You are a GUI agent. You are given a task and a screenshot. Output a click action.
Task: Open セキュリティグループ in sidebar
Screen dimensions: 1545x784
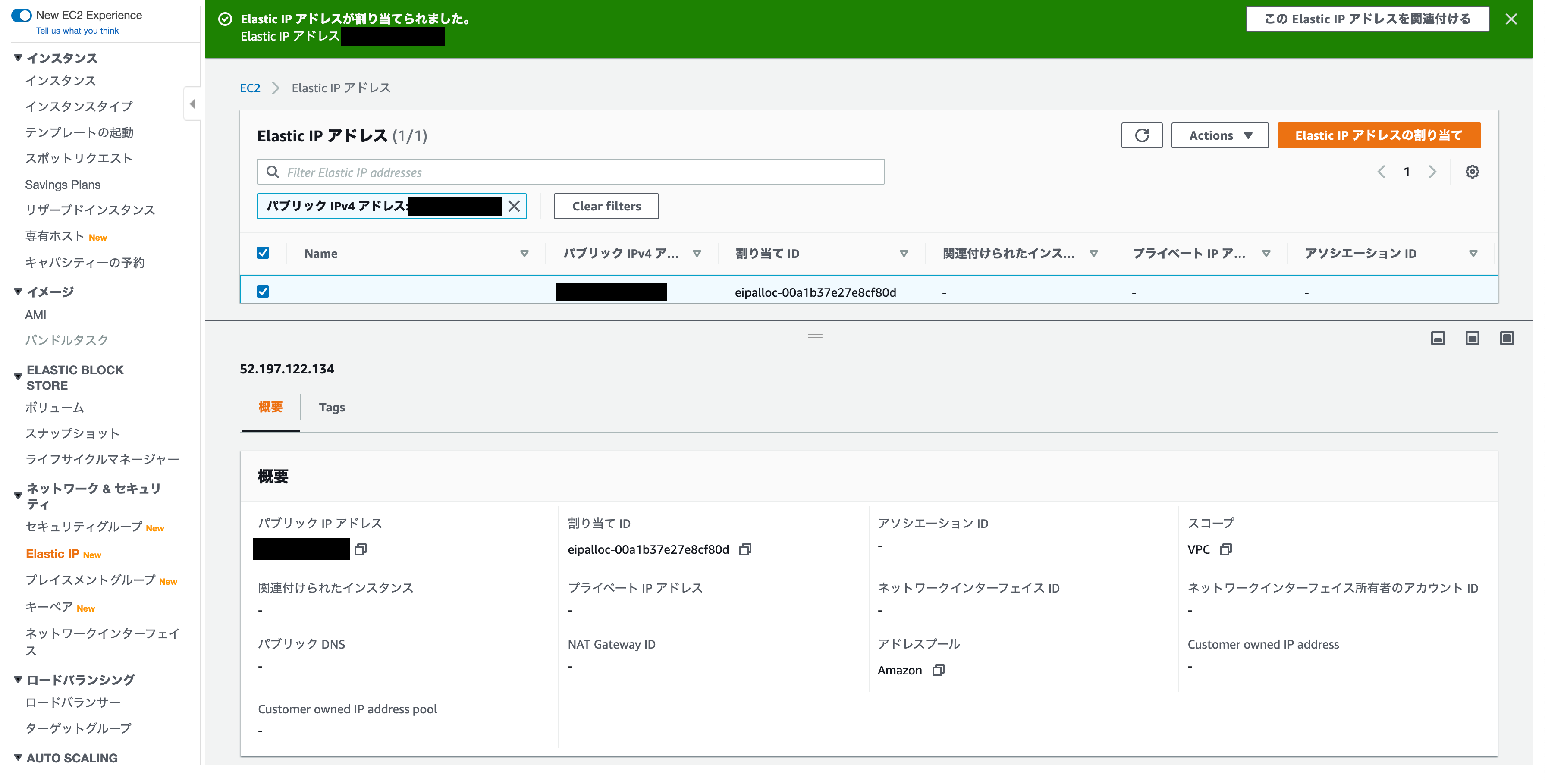pyautogui.click(x=84, y=527)
